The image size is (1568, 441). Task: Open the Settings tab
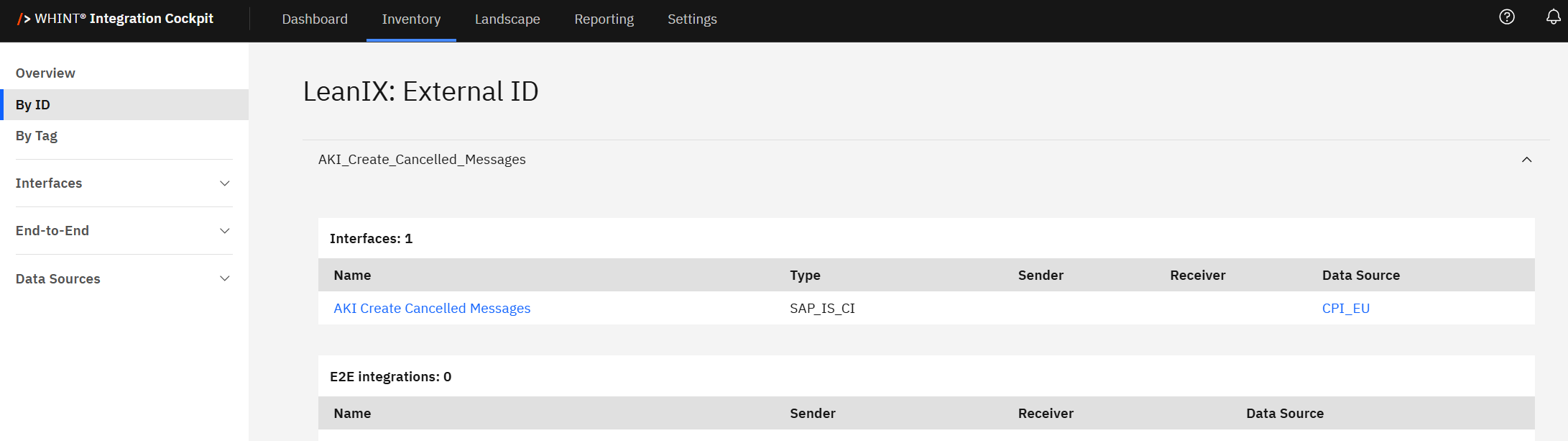click(692, 19)
